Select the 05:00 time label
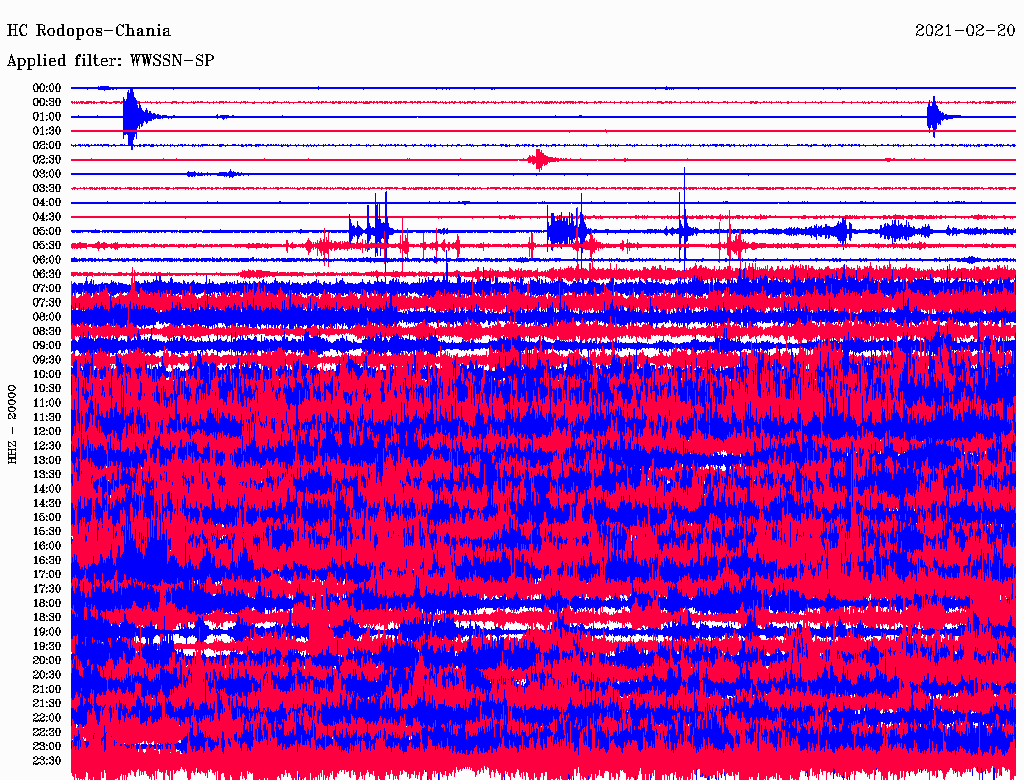The width and height of the screenshot is (1024, 780). (x=47, y=231)
